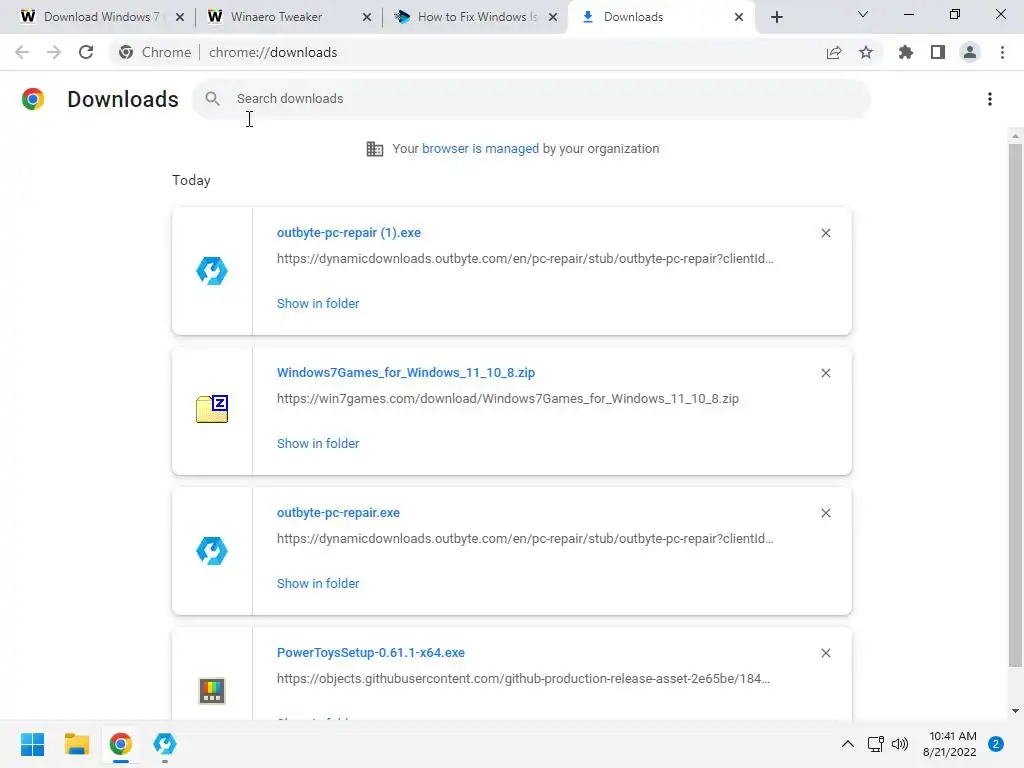
Task: Remove outbyte-pc-repair (1).exe from list
Action: tap(825, 233)
